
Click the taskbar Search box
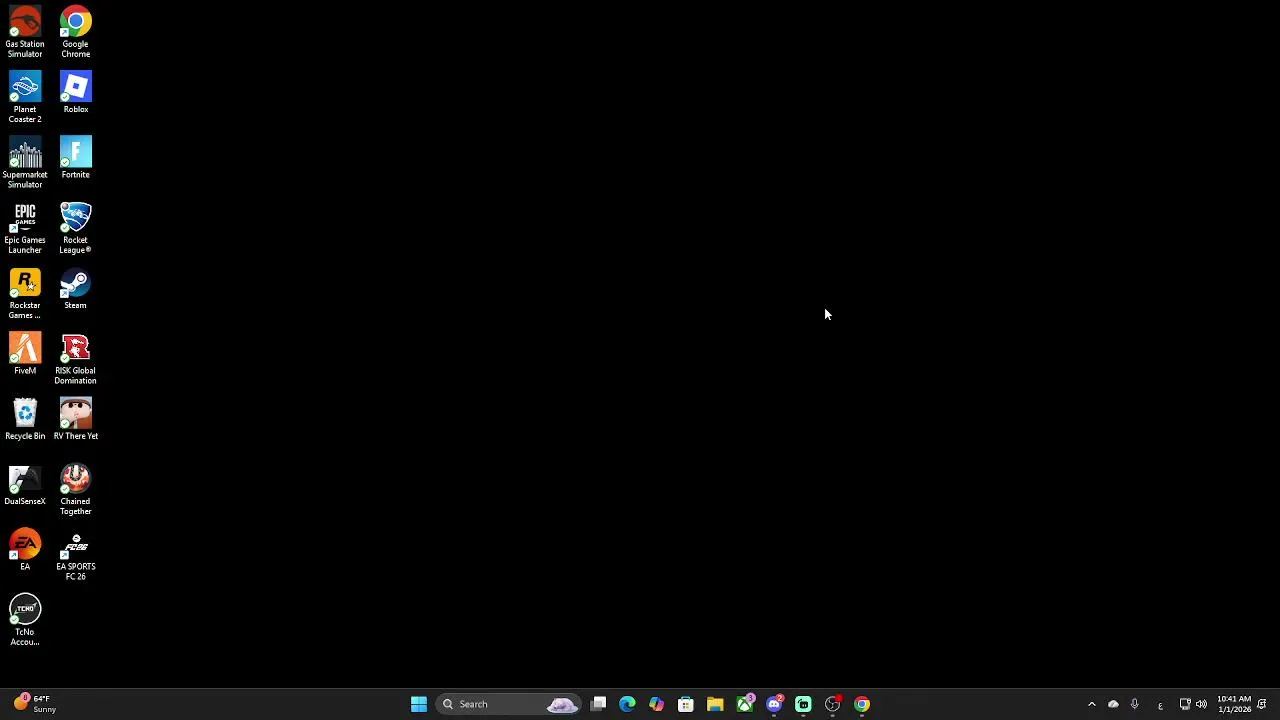coord(508,704)
